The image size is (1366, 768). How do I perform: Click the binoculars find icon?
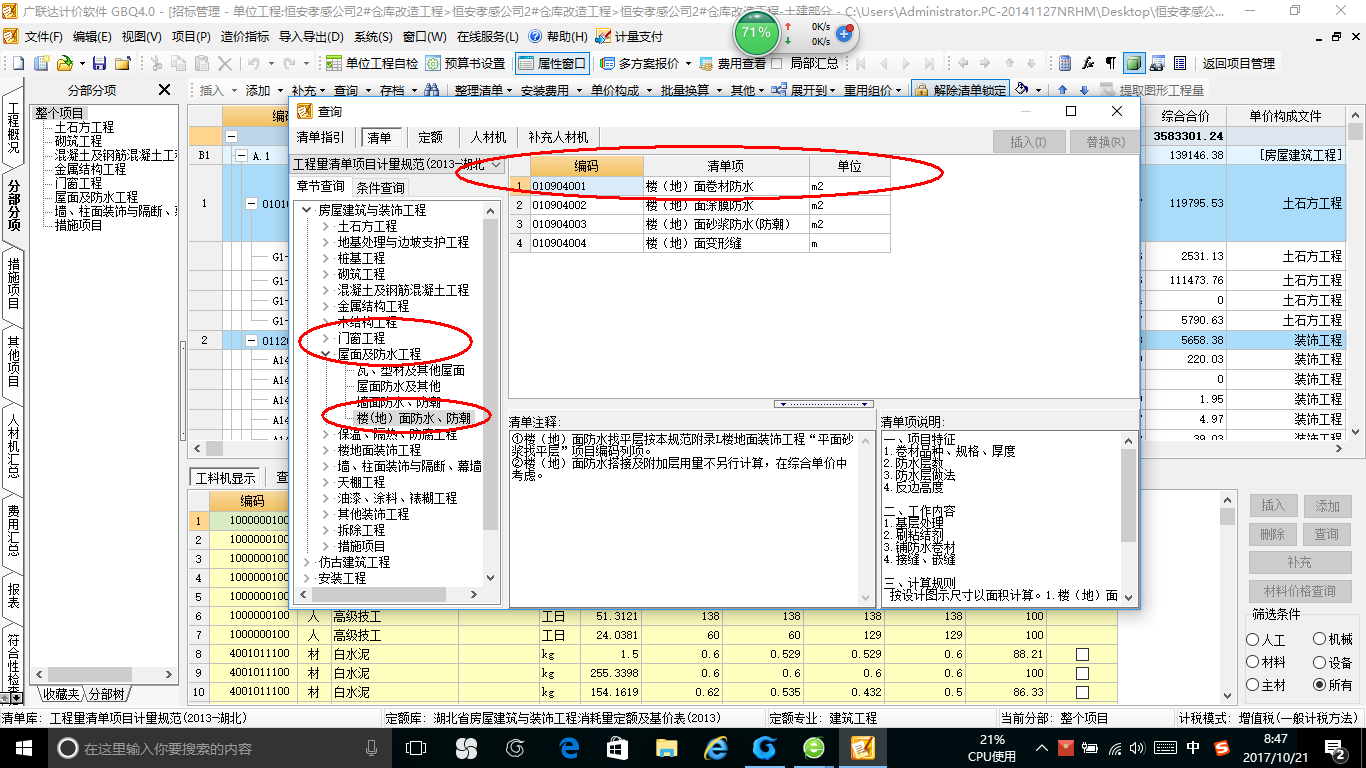[x=431, y=90]
